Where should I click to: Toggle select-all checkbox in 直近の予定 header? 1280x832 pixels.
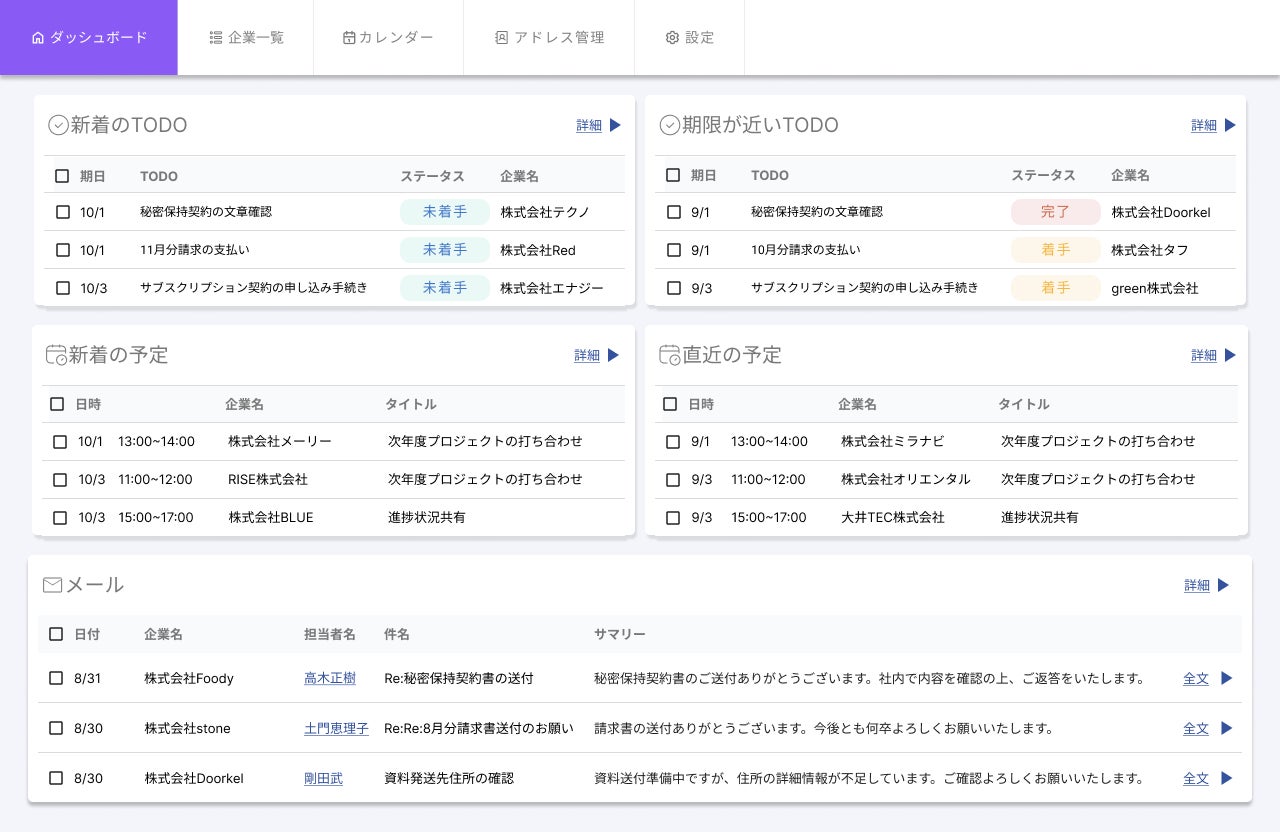(x=670, y=404)
